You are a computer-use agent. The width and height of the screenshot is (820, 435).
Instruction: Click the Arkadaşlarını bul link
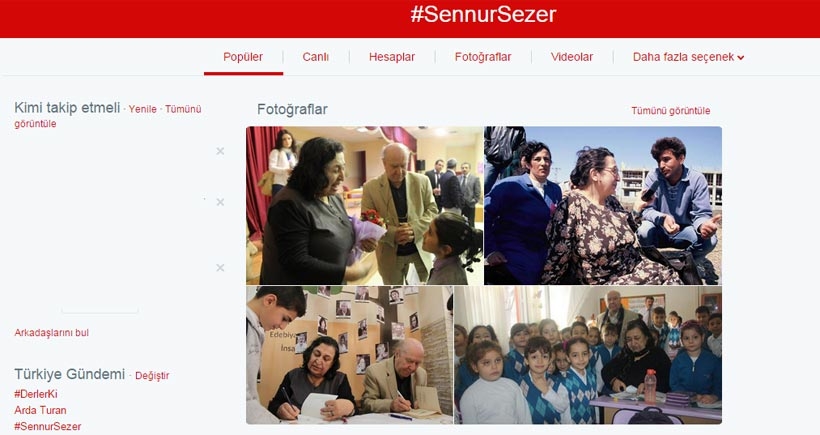[51, 333]
